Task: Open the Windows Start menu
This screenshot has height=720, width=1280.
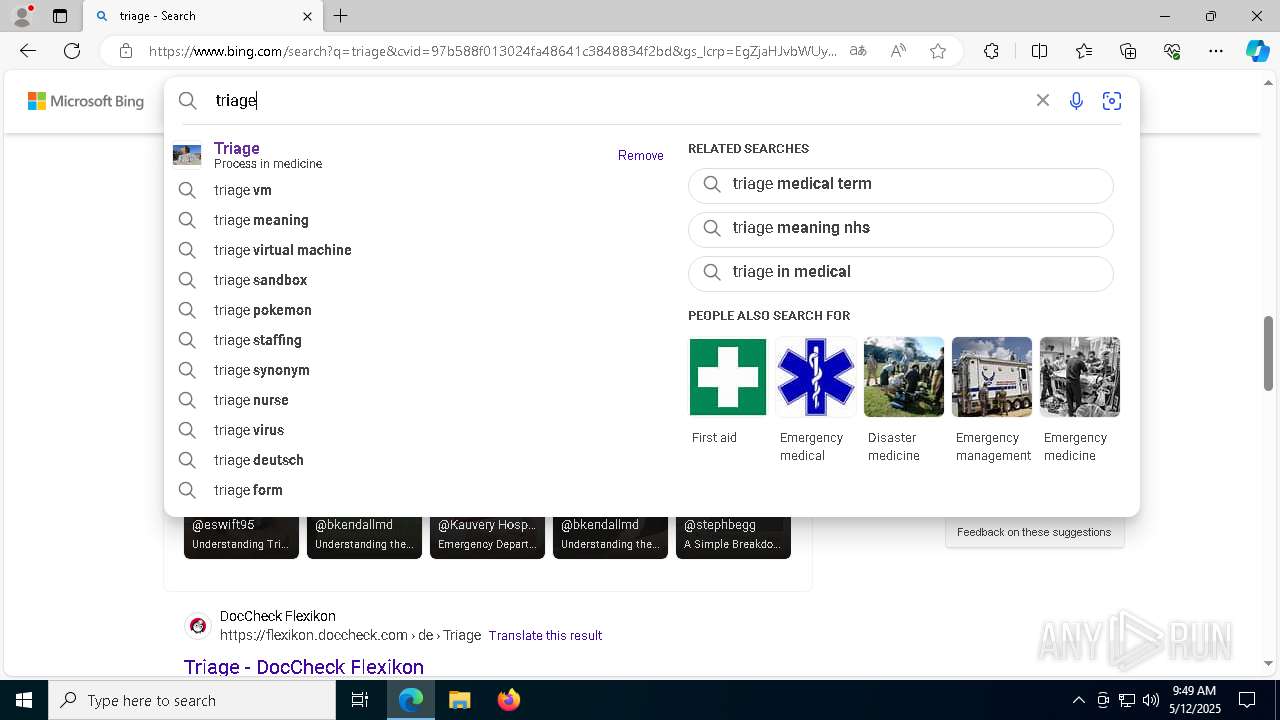Action: 24,700
